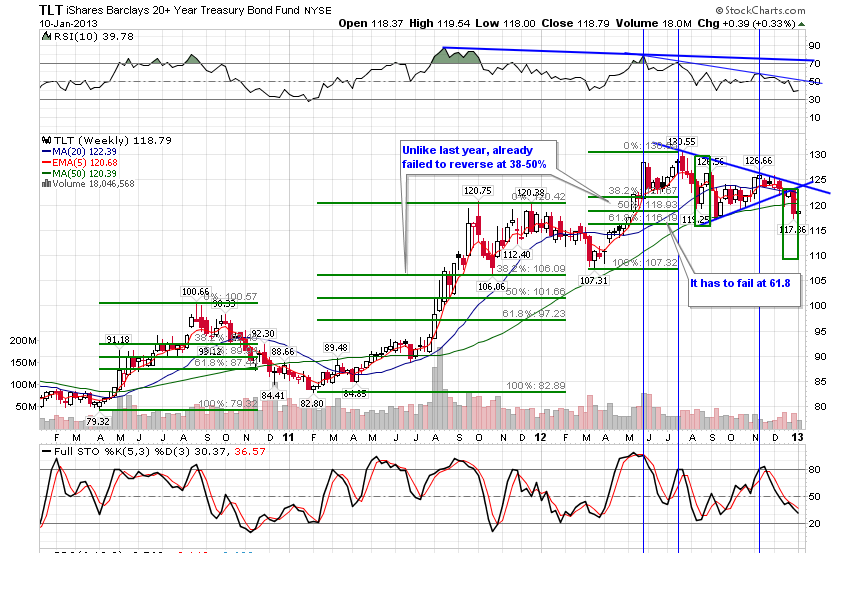Screen dimensions: 843x591
Task: Click the 130.55 peak price label
Action: [x=682, y=142]
